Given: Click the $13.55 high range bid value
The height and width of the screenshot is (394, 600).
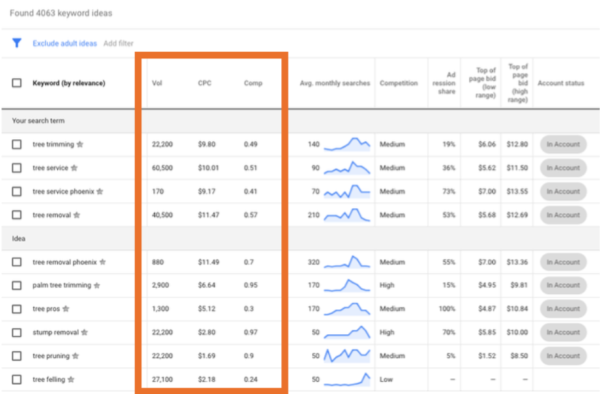Looking at the screenshot, I should pyautogui.click(x=517, y=191).
